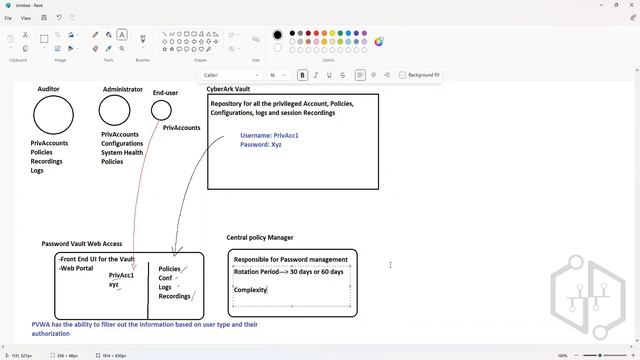Image resolution: width=640 pixels, height=360 pixels.
Task: Click the share icon at top right
Action: coord(633,18)
